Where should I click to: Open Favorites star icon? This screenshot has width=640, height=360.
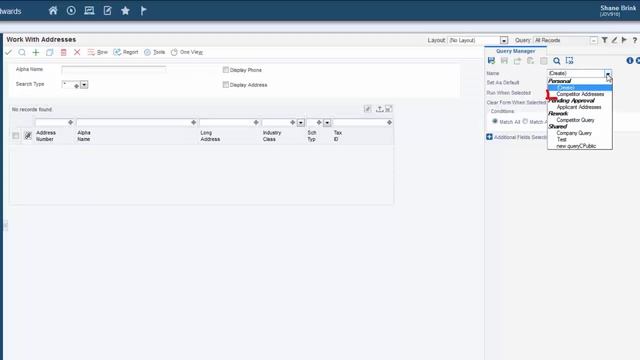125,11
